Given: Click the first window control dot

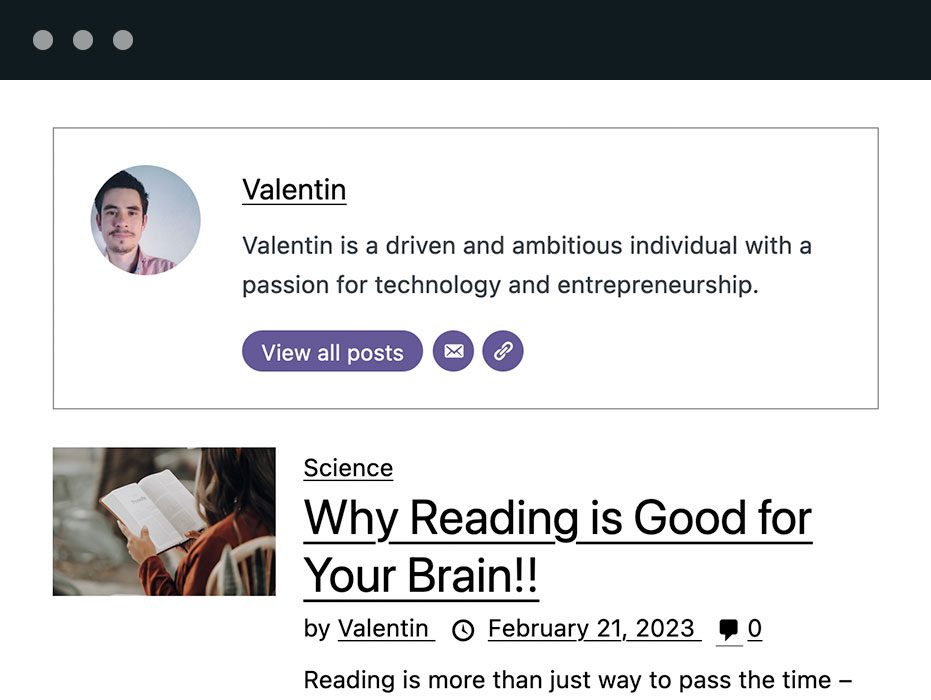Looking at the screenshot, I should (44, 40).
